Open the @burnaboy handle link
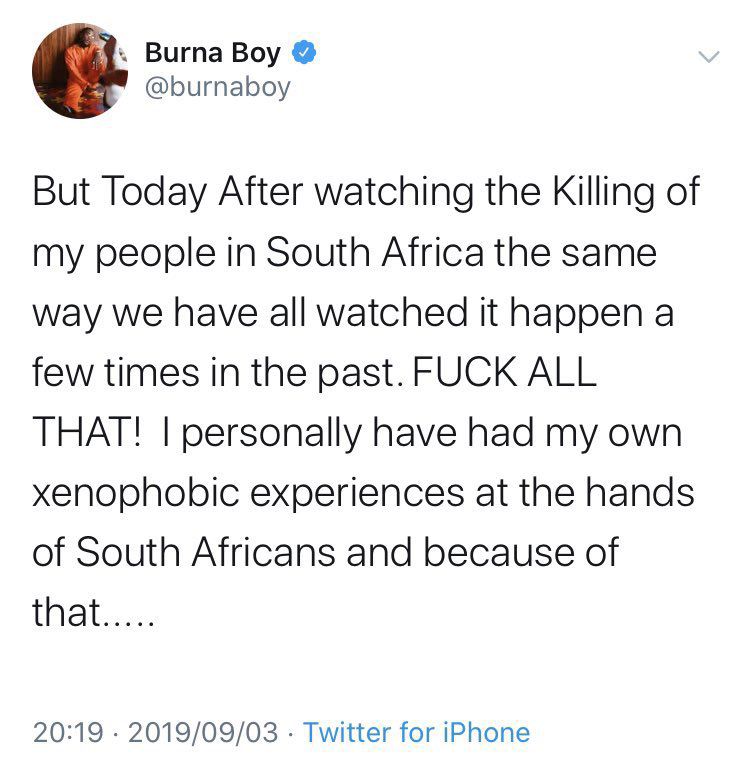The width and height of the screenshot is (749, 764). [218, 87]
